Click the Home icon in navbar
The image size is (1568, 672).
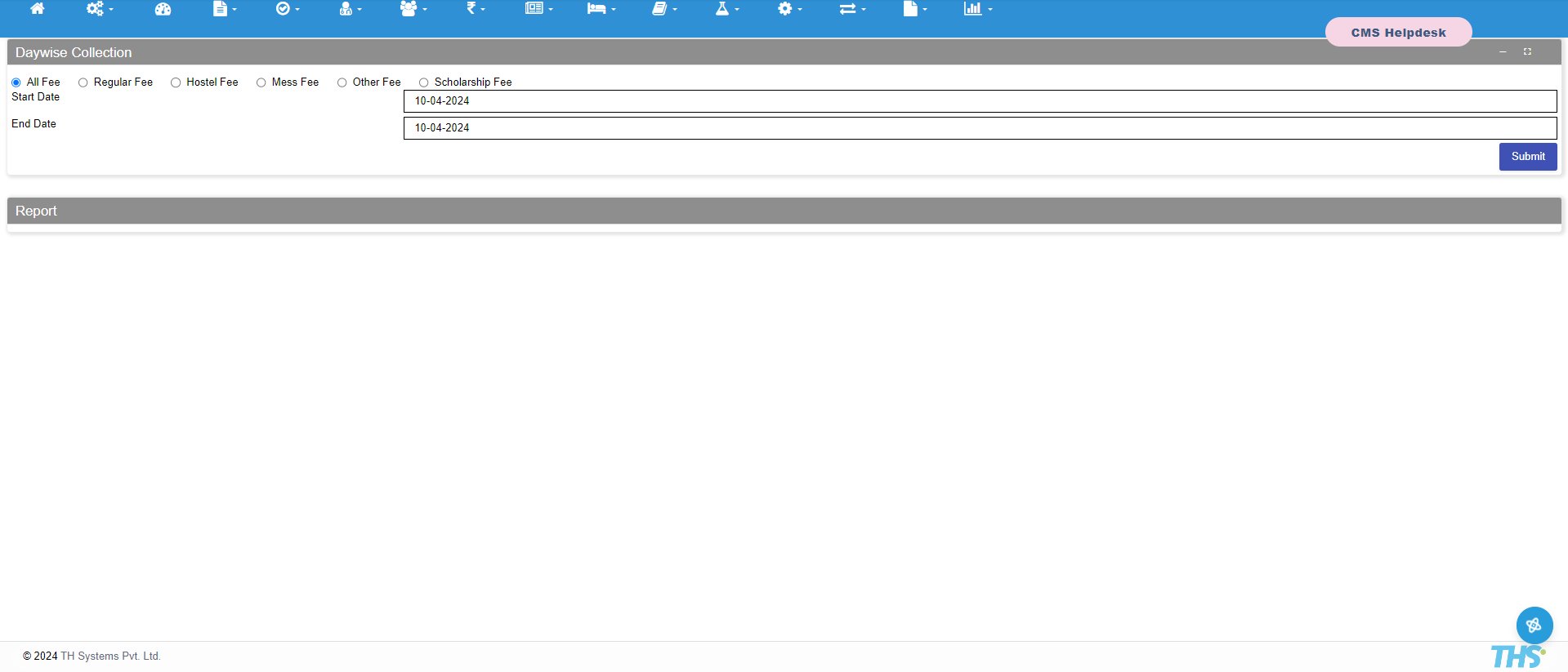coord(38,9)
